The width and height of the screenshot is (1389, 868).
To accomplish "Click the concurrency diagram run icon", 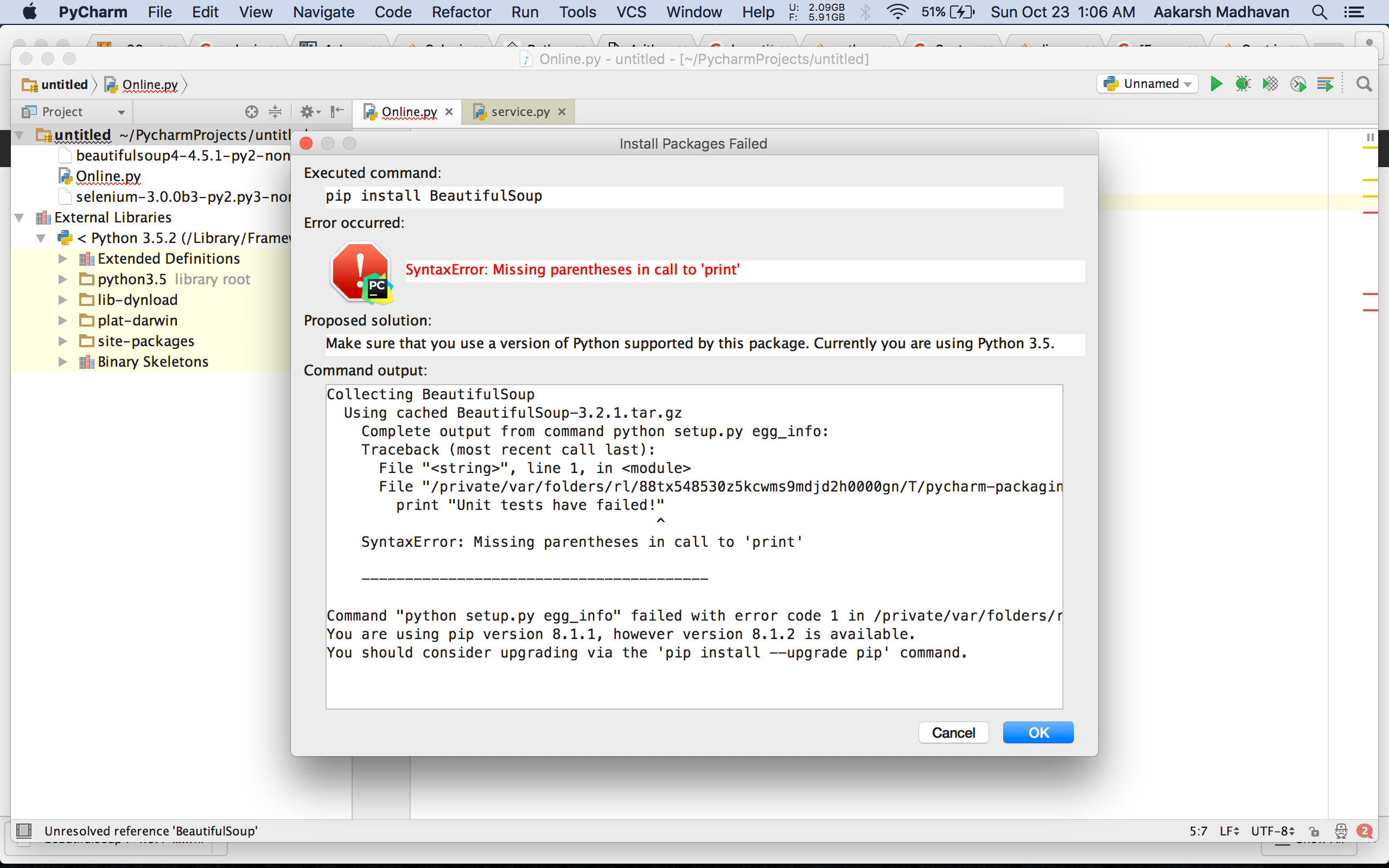I will point(1326,85).
